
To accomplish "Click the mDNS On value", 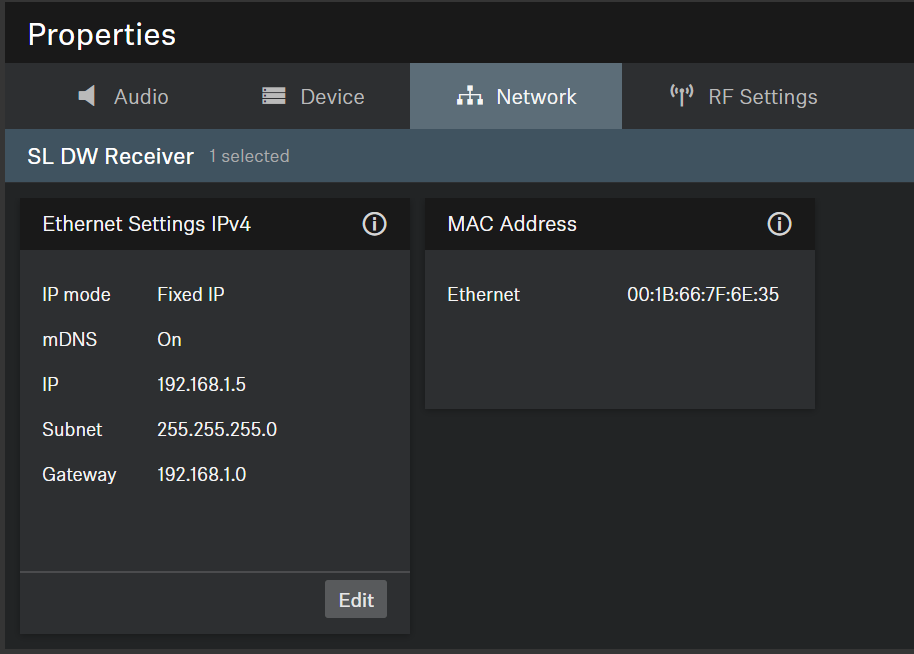I will pos(169,340).
